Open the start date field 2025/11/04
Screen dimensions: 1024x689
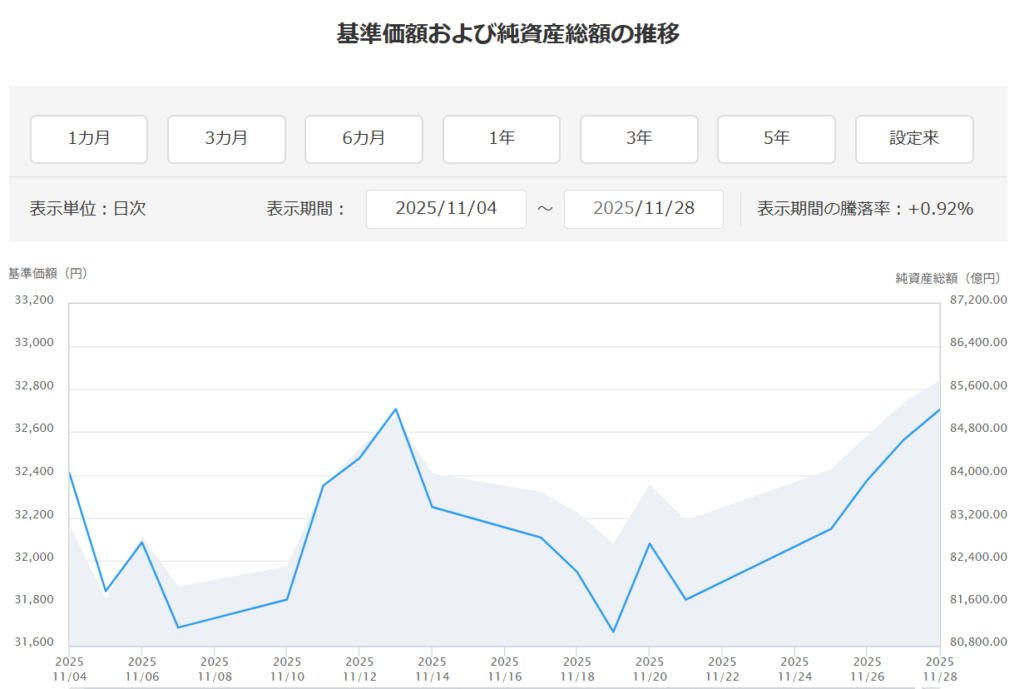pos(446,209)
